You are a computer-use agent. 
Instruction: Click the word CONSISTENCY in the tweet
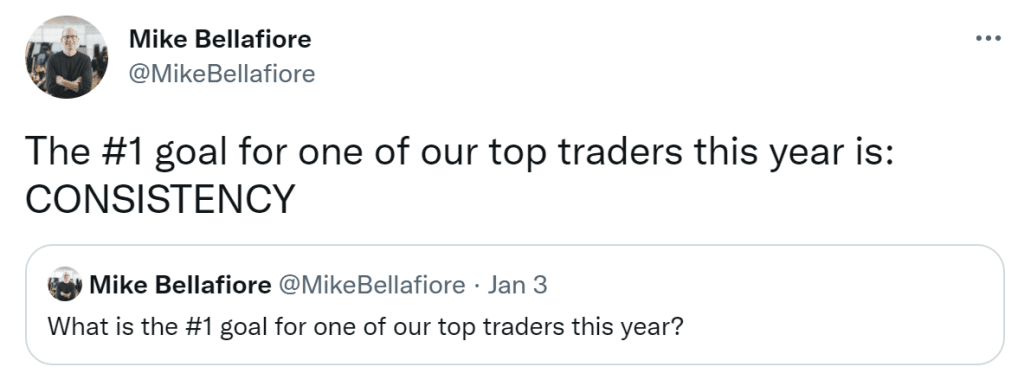click(161, 199)
